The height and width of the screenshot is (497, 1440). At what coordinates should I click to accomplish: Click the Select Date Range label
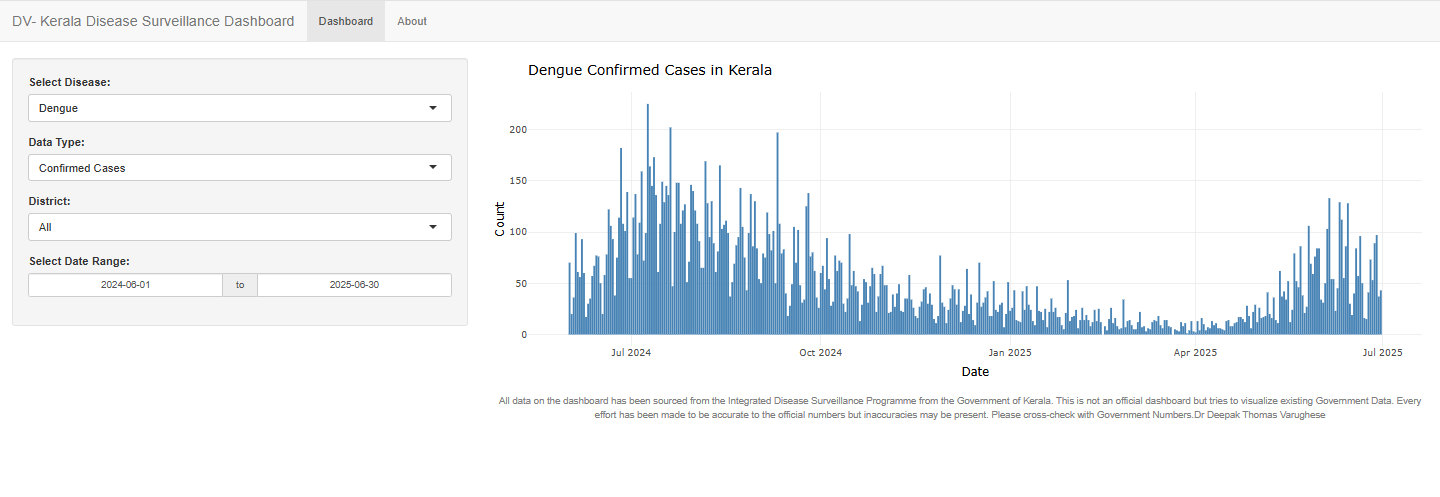pyautogui.click(x=79, y=261)
